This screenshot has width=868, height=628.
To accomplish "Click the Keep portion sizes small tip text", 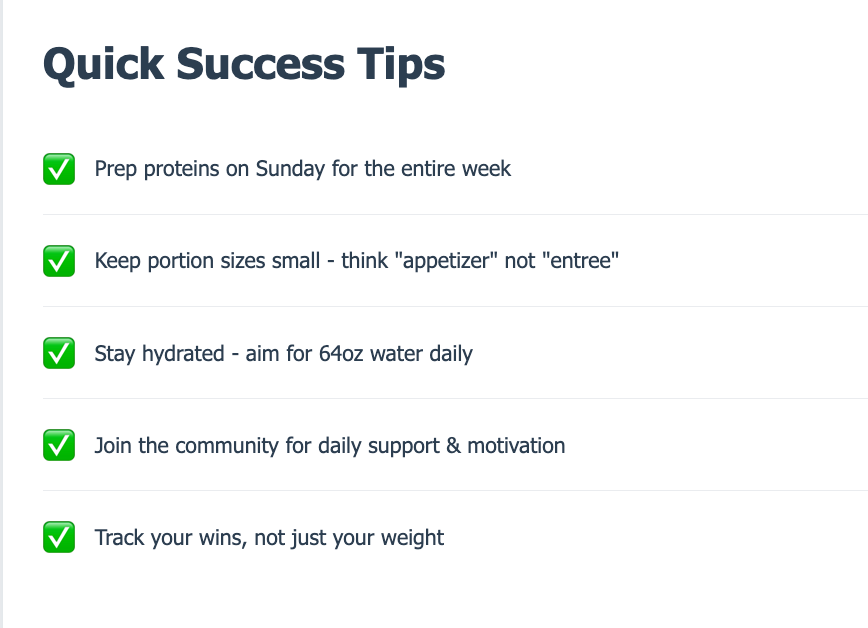I will pos(356,261).
